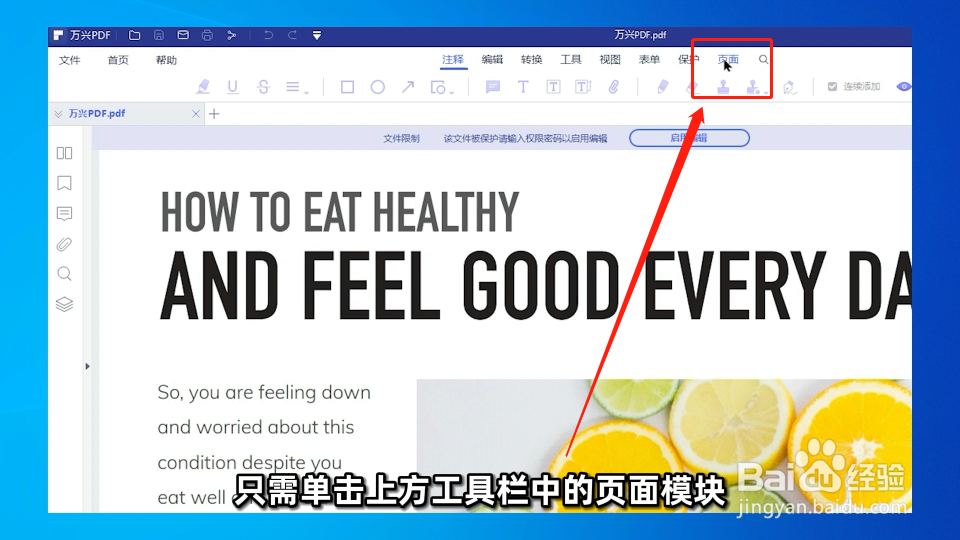Viewport: 960px width, 540px height.
Task: Switch to the 编辑 tab
Action: [492, 59]
